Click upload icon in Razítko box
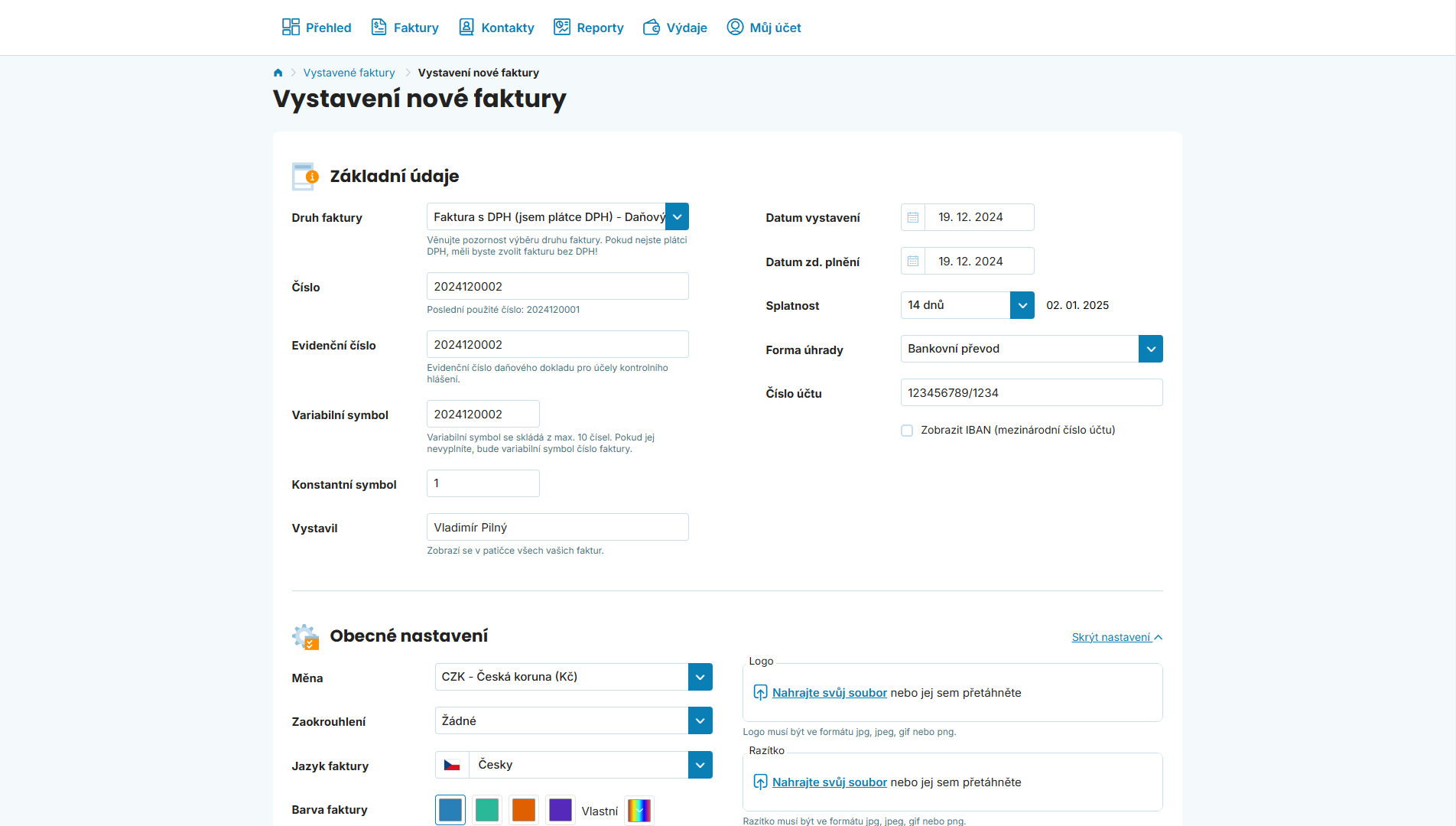The image size is (1456, 826). 760,782
